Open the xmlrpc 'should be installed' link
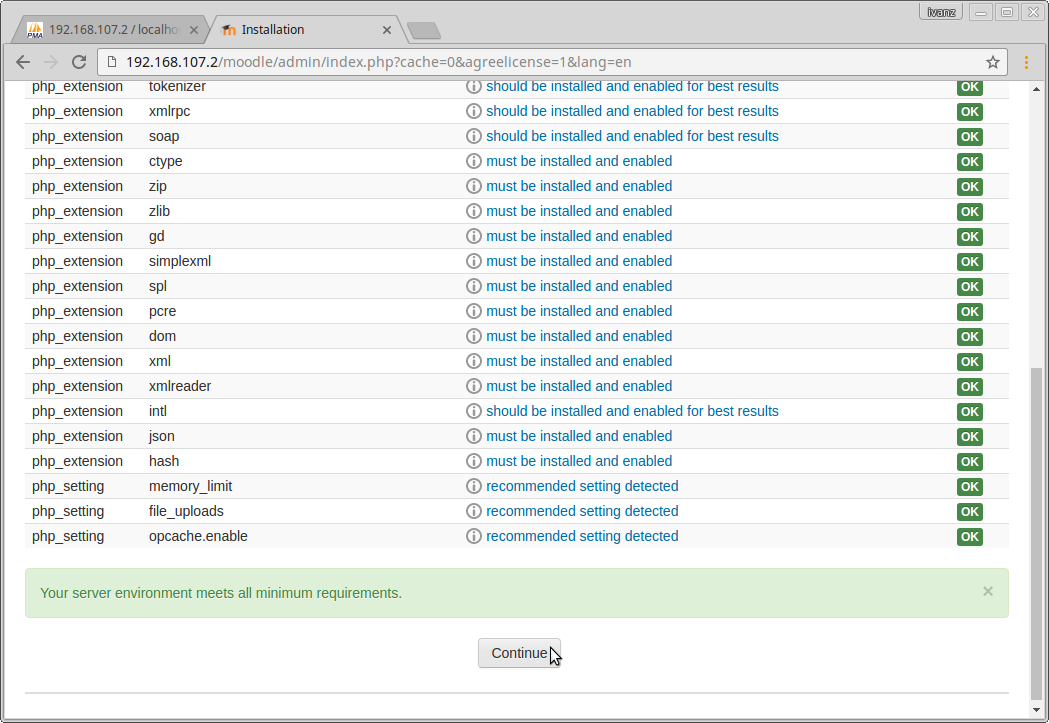 (632, 111)
